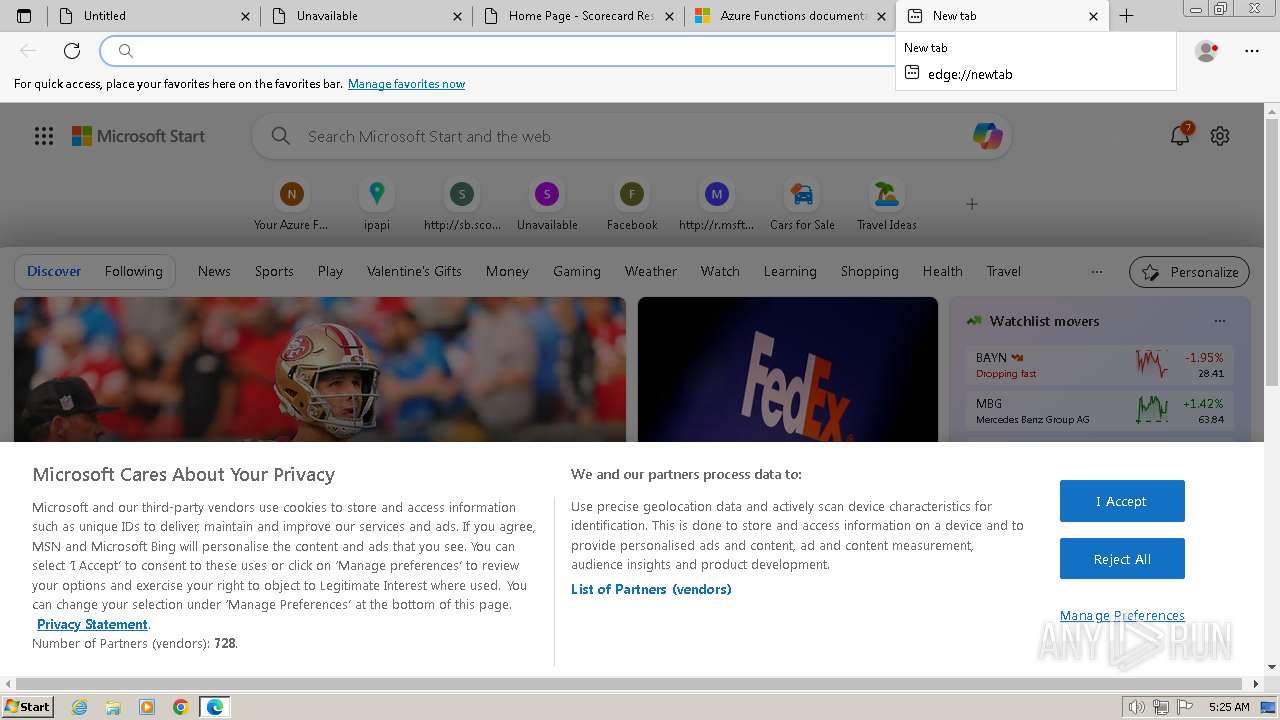Viewport: 1280px width, 720px height.
Task: Open the Sports category
Action: pyautogui.click(x=274, y=271)
